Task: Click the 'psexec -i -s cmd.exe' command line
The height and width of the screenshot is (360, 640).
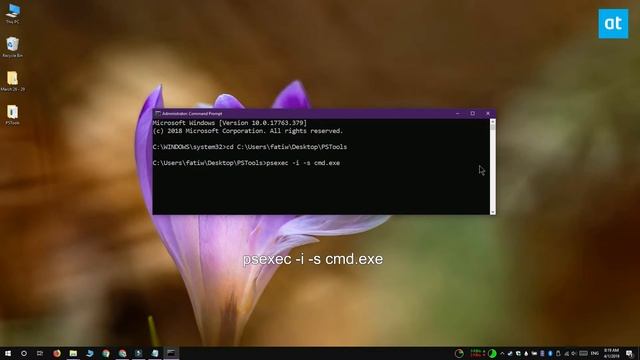Action: coord(303,163)
